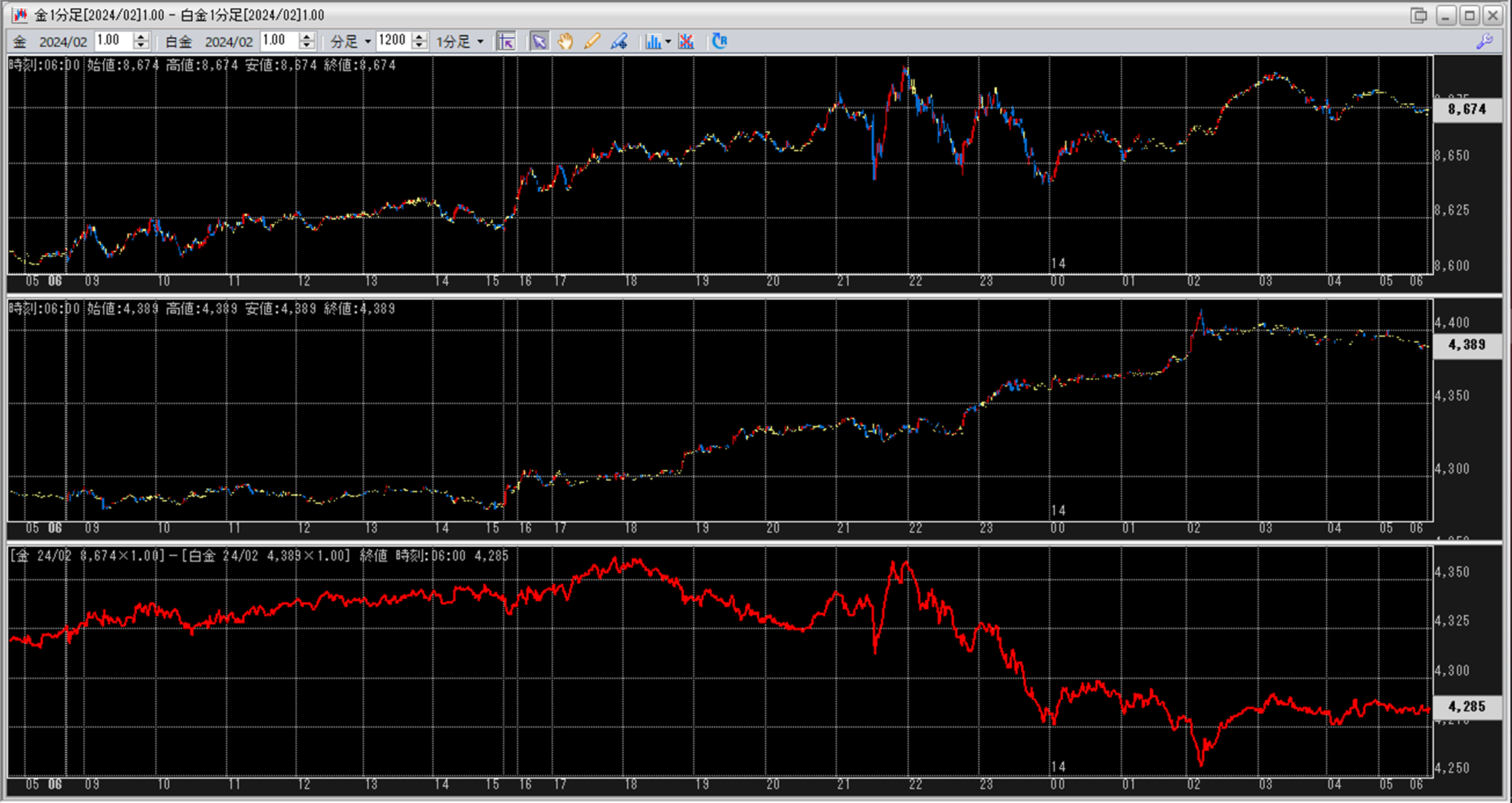The image size is (1512, 803).
Task: Click the 1200 bar count input field
Action: pos(392,41)
